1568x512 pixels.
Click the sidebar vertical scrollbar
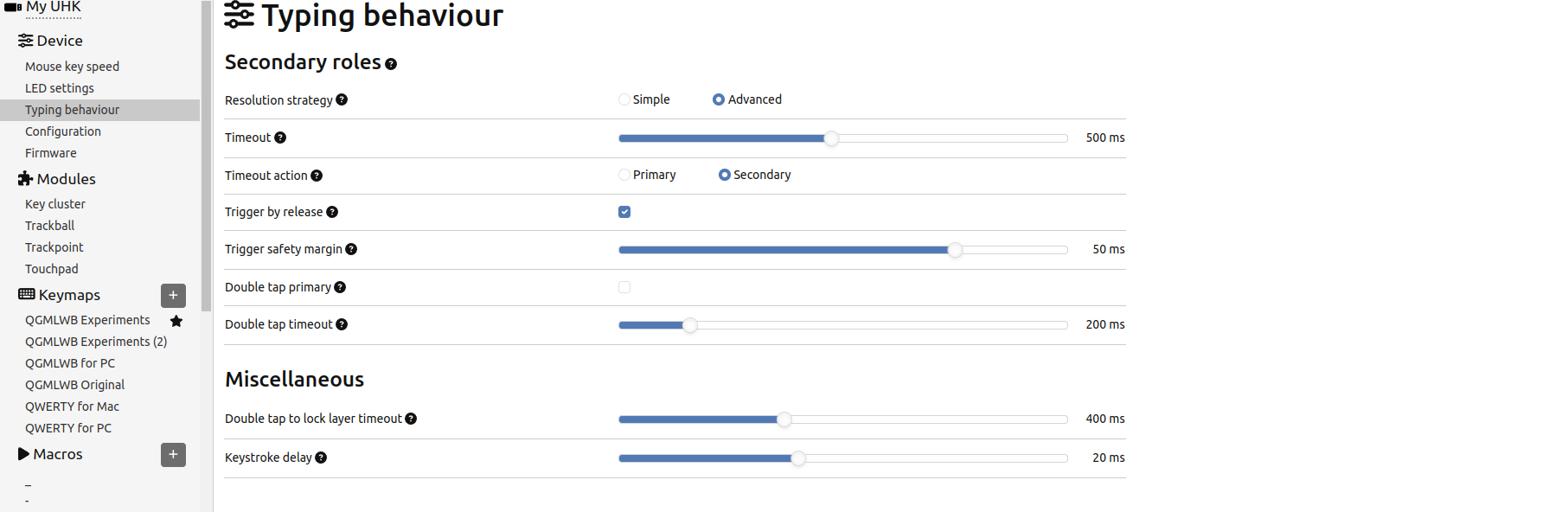pos(206,156)
